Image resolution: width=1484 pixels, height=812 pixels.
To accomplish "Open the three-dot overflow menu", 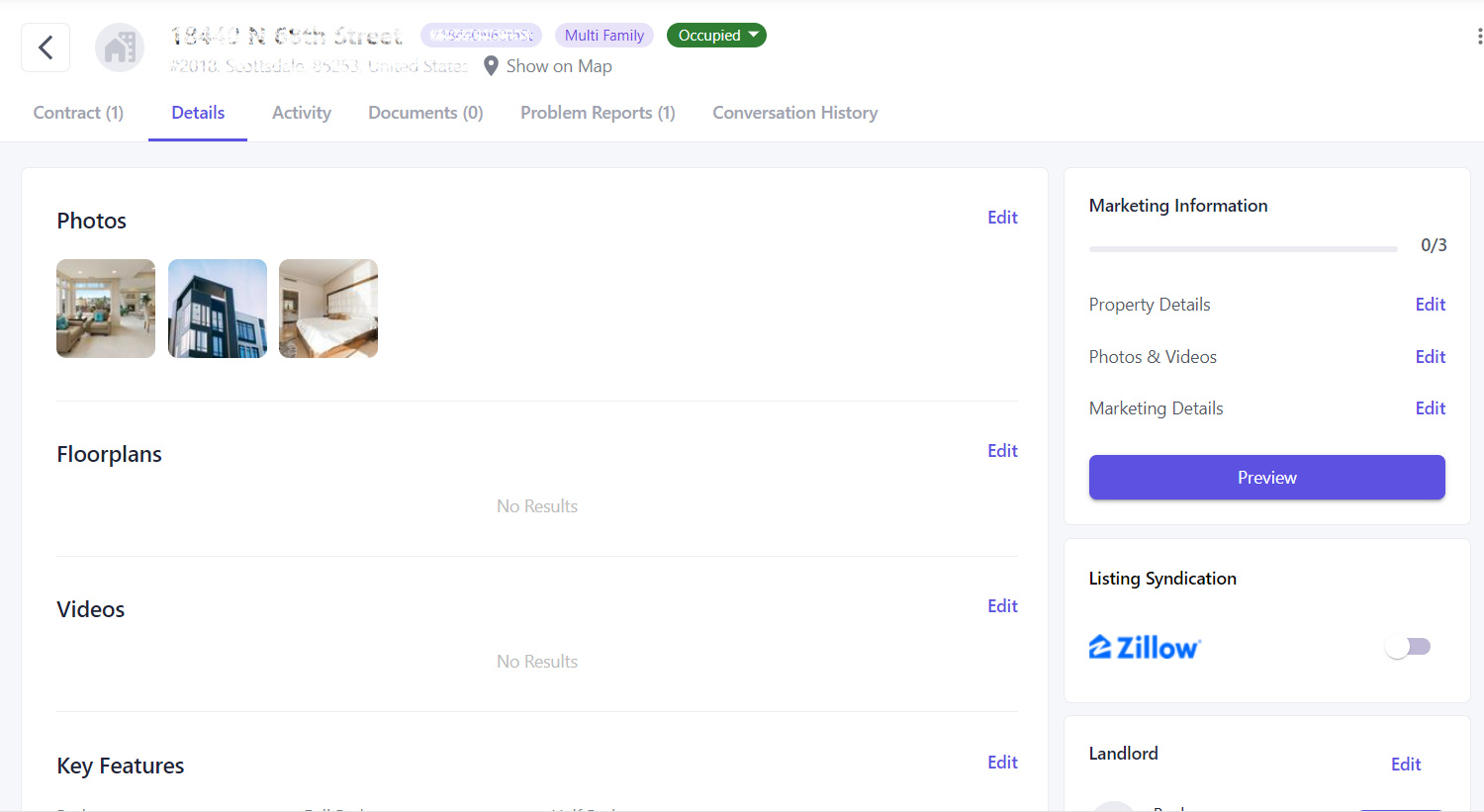I will pyautogui.click(x=1477, y=35).
